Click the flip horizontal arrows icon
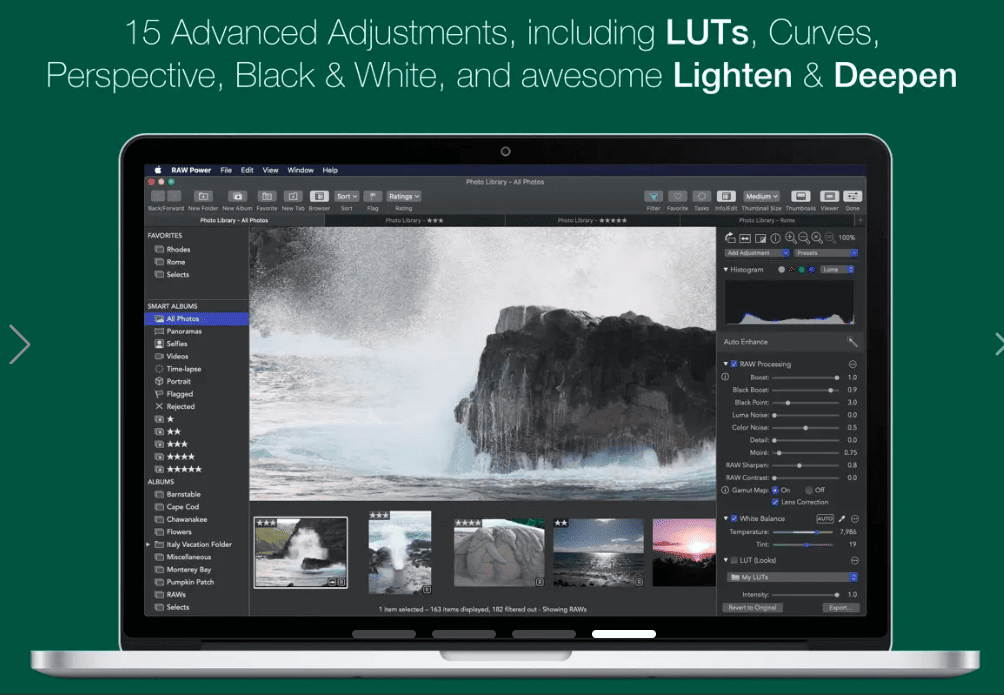 click(x=745, y=238)
